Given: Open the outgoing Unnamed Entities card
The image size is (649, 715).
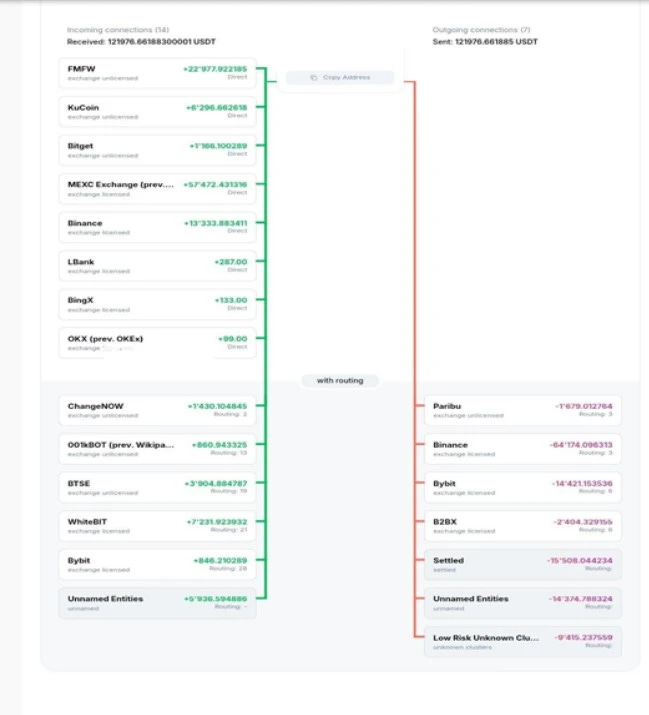Looking at the screenshot, I should pos(523,603).
